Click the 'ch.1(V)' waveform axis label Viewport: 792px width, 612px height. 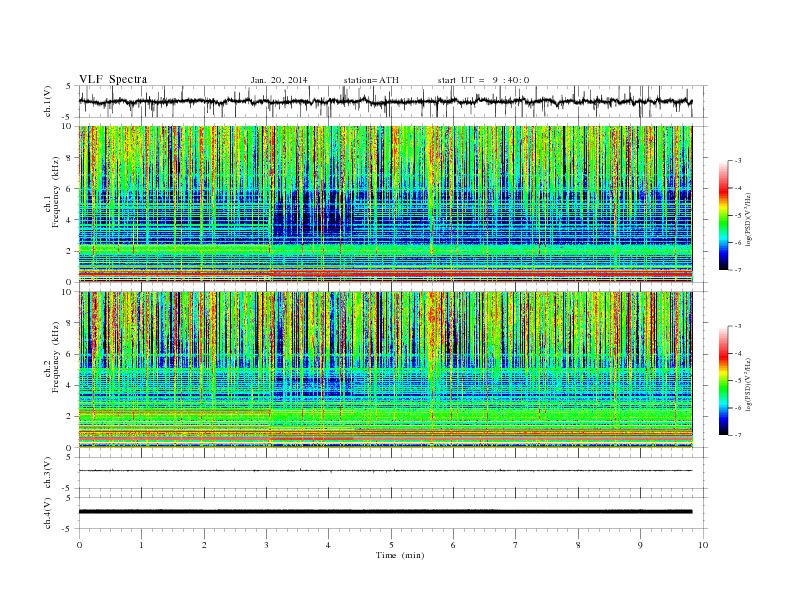[x=48, y=101]
